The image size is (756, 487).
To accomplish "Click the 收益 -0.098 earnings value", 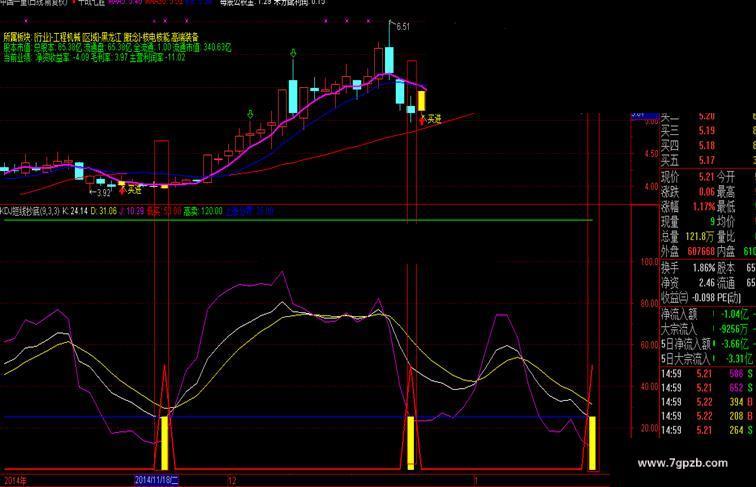I will click(x=703, y=298).
